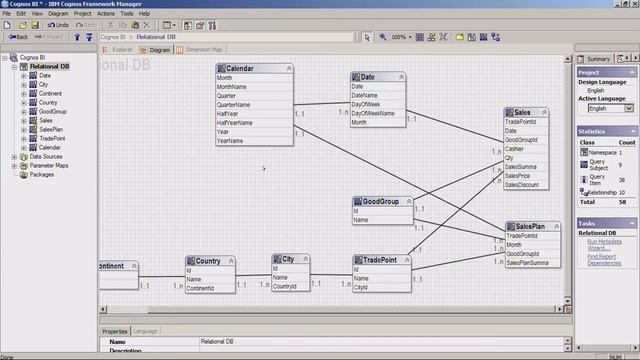
Task: Click the Verify model toolbar icon
Action: click(x=187, y=26)
